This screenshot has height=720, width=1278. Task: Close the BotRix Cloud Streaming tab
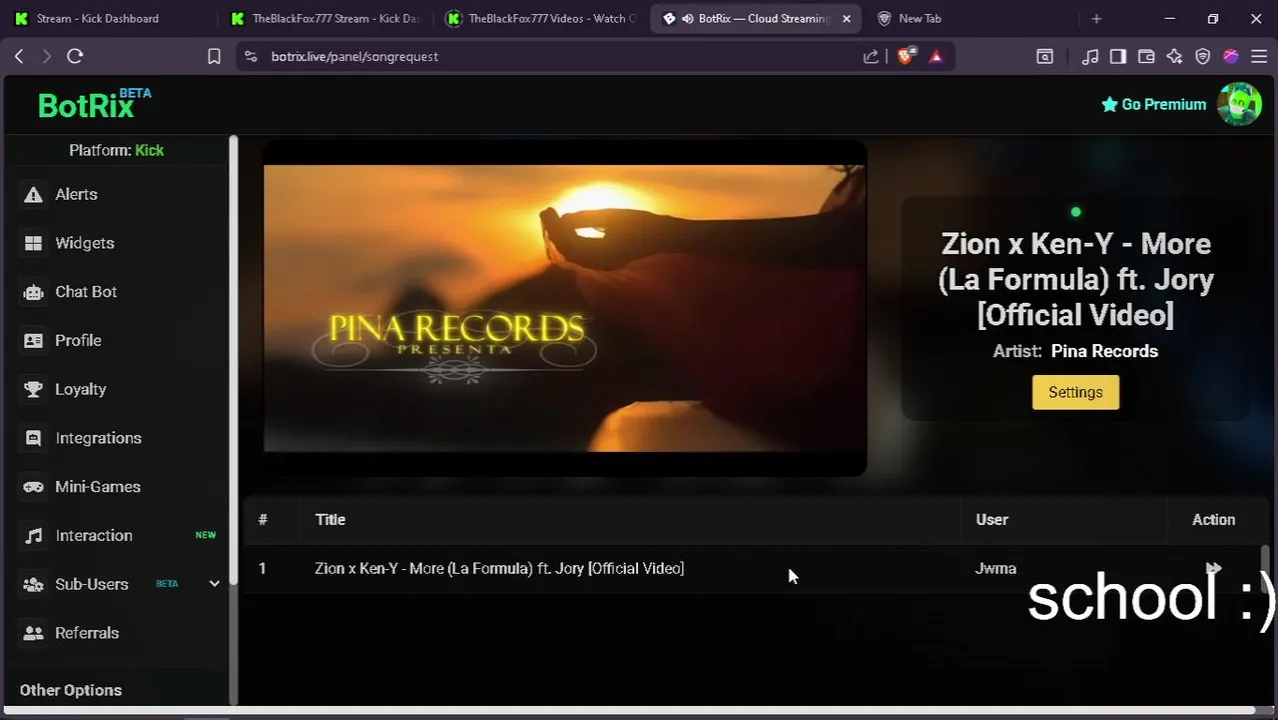pos(846,18)
